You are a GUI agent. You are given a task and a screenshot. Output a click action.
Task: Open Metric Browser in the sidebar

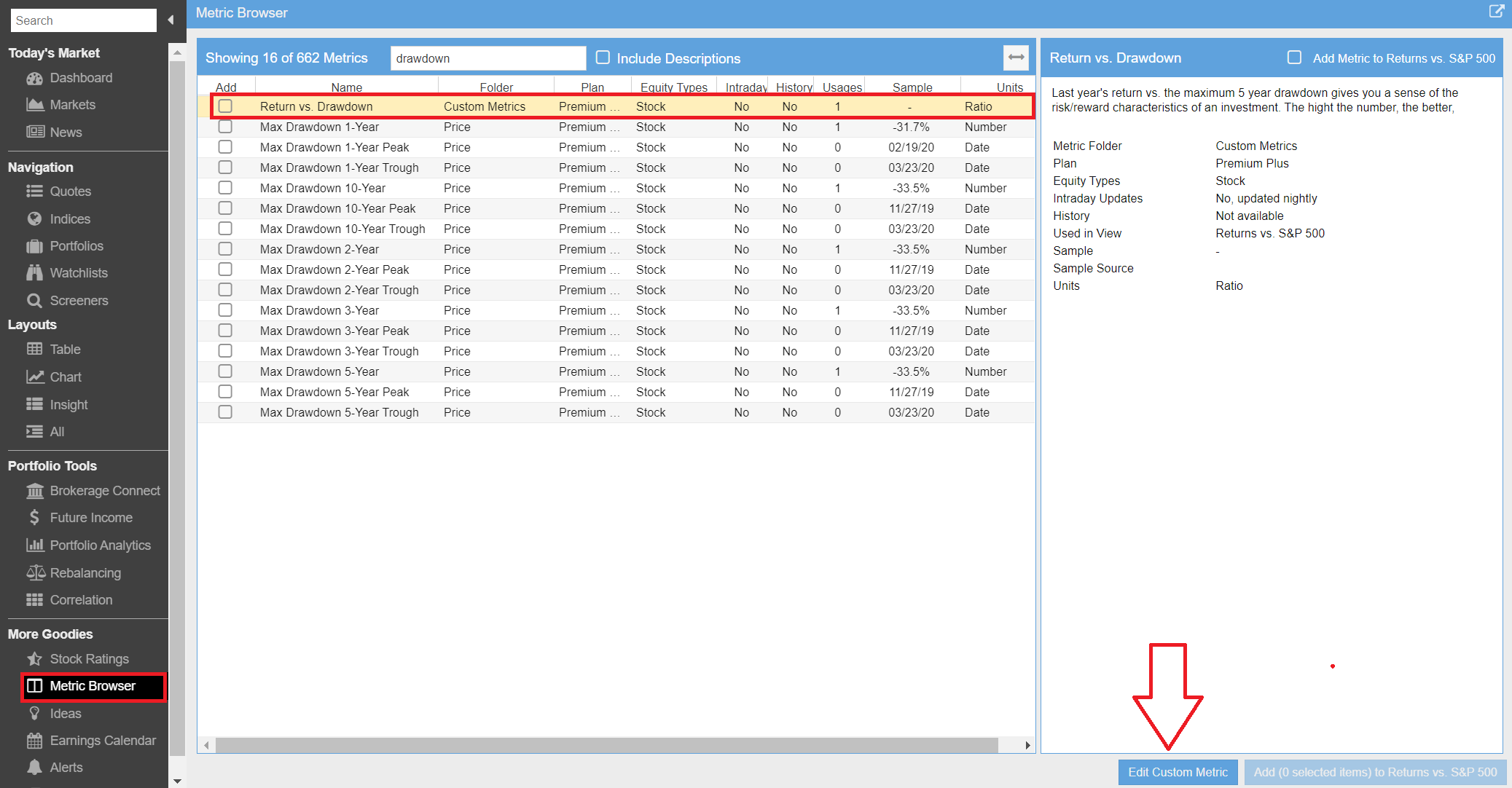[94, 686]
